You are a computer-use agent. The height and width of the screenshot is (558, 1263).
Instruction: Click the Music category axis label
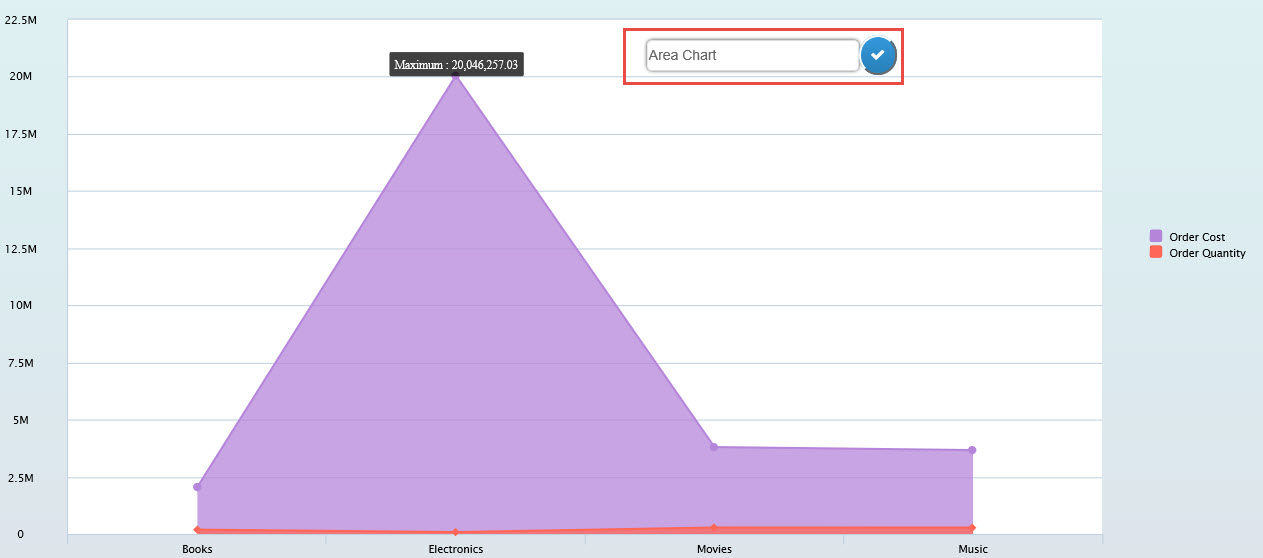tap(972, 549)
